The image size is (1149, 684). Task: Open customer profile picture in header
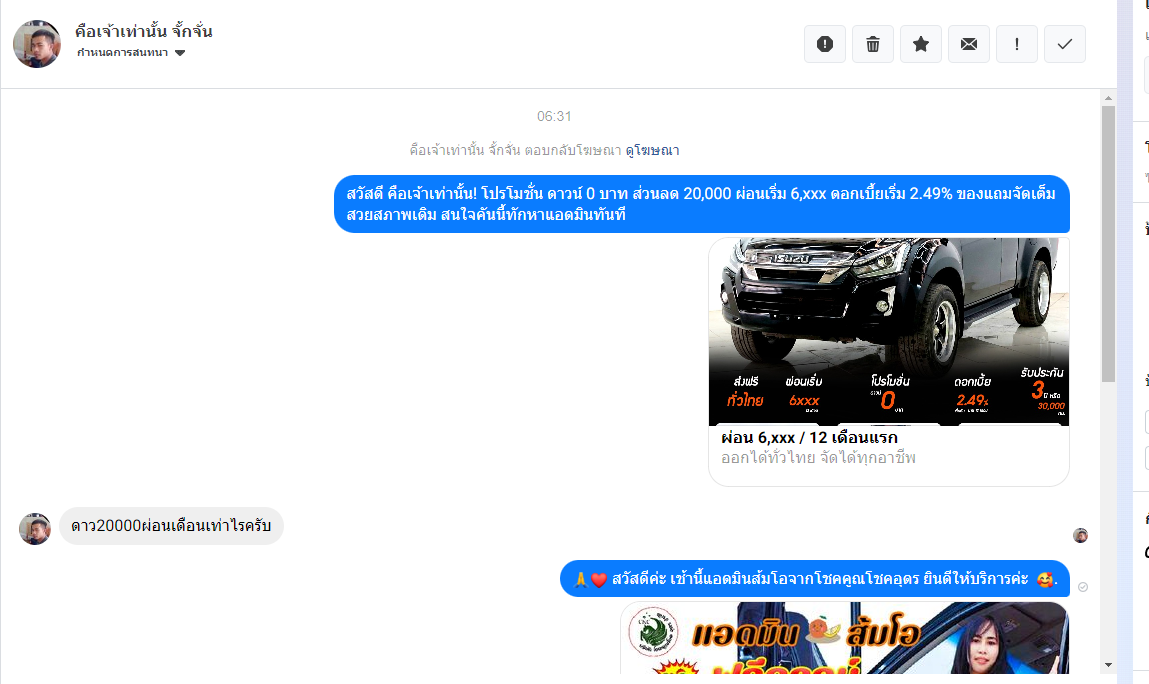(x=37, y=44)
